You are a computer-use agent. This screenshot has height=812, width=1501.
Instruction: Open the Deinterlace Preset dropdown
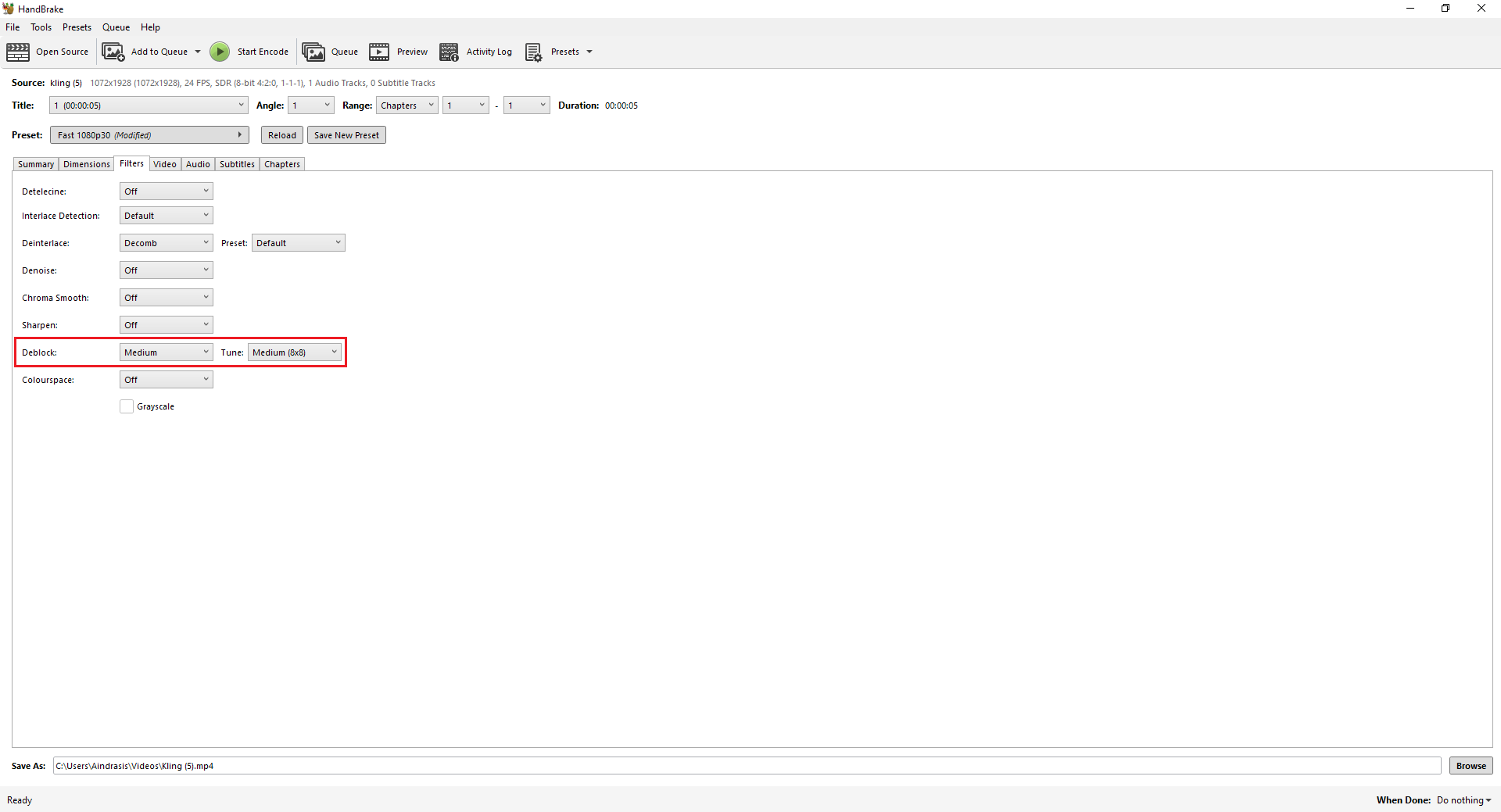pyautogui.click(x=299, y=243)
